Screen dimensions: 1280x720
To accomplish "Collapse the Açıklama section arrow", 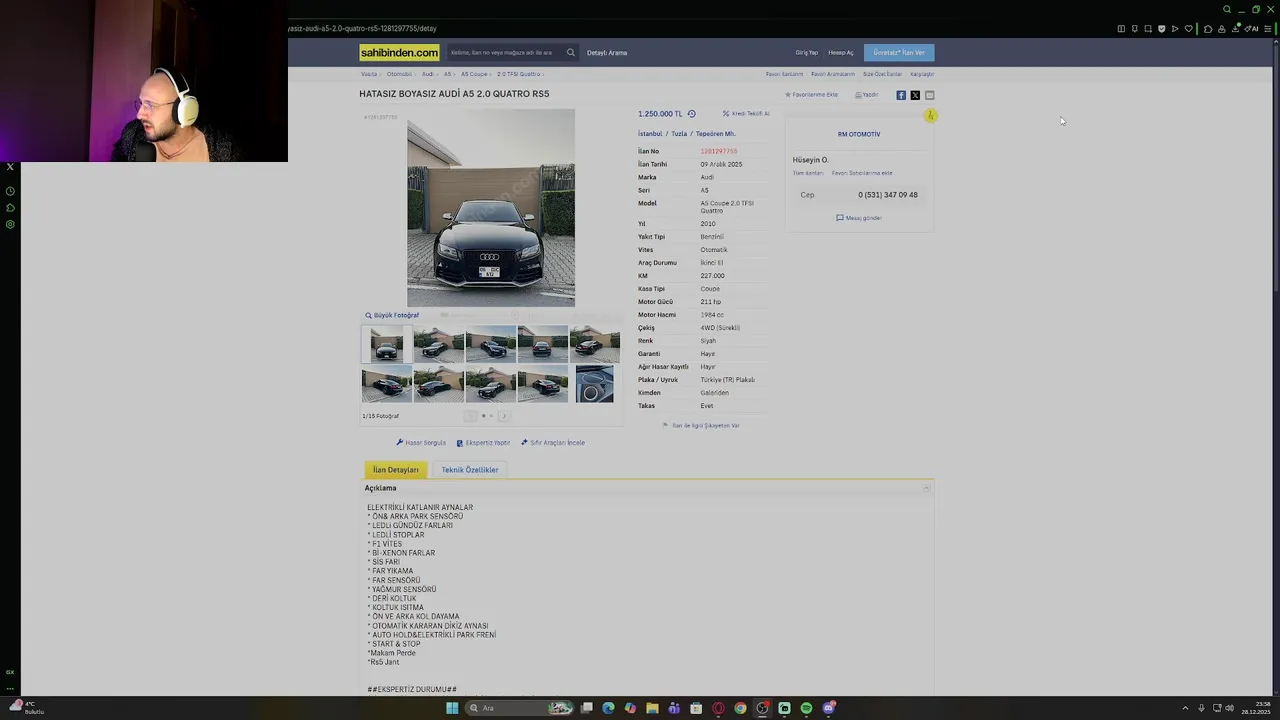I will click(927, 488).
